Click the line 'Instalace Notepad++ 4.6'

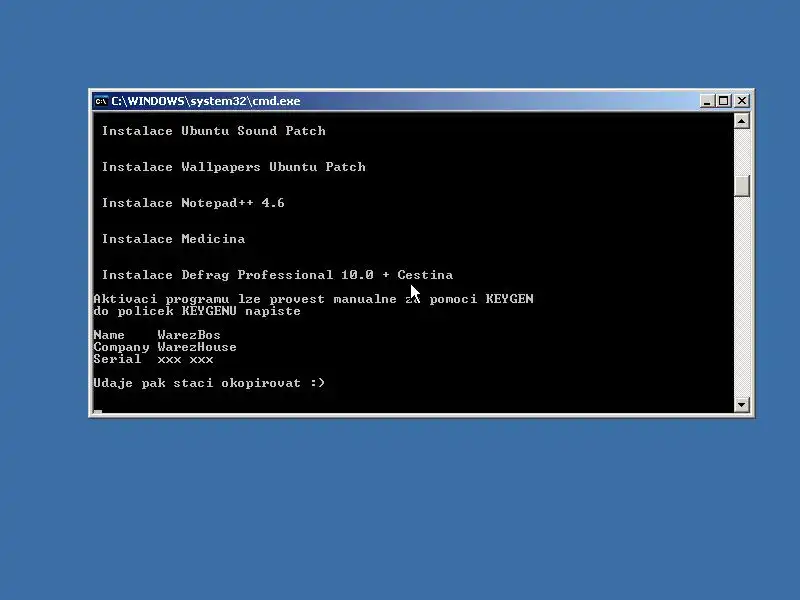[x=193, y=203]
